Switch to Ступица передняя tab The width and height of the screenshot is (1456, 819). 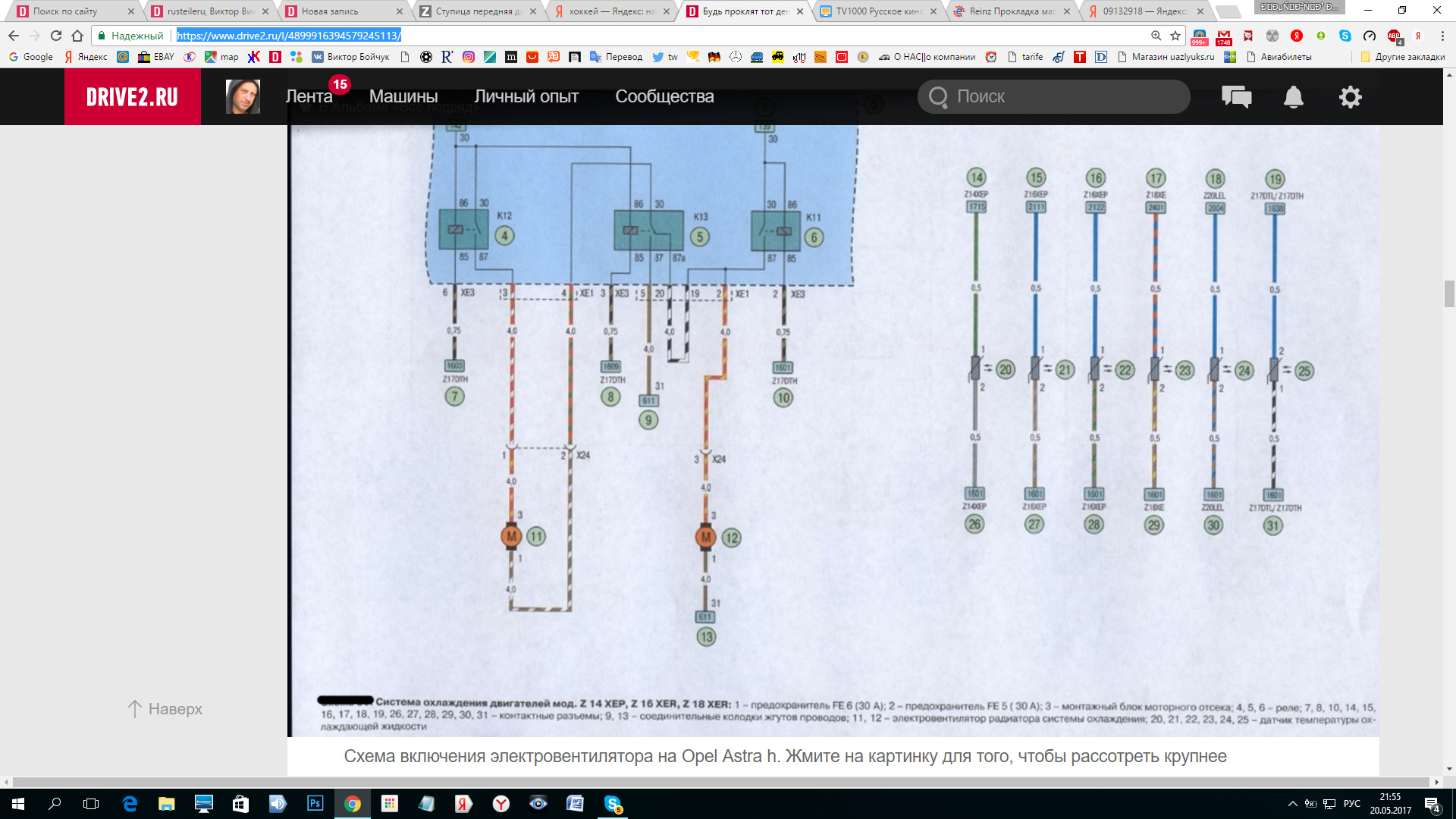pyautogui.click(x=479, y=11)
